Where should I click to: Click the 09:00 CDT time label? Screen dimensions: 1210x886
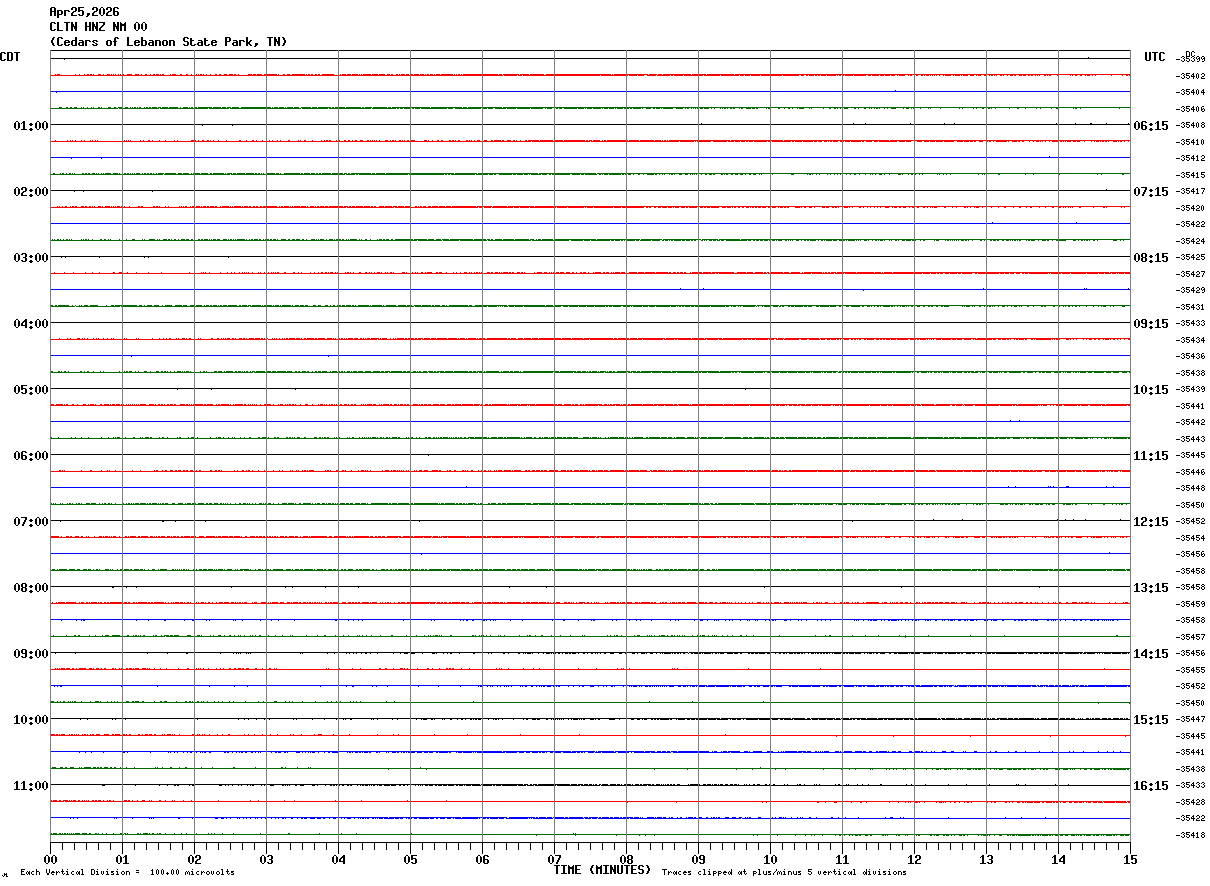pyautogui.click(x=31, y=653)
